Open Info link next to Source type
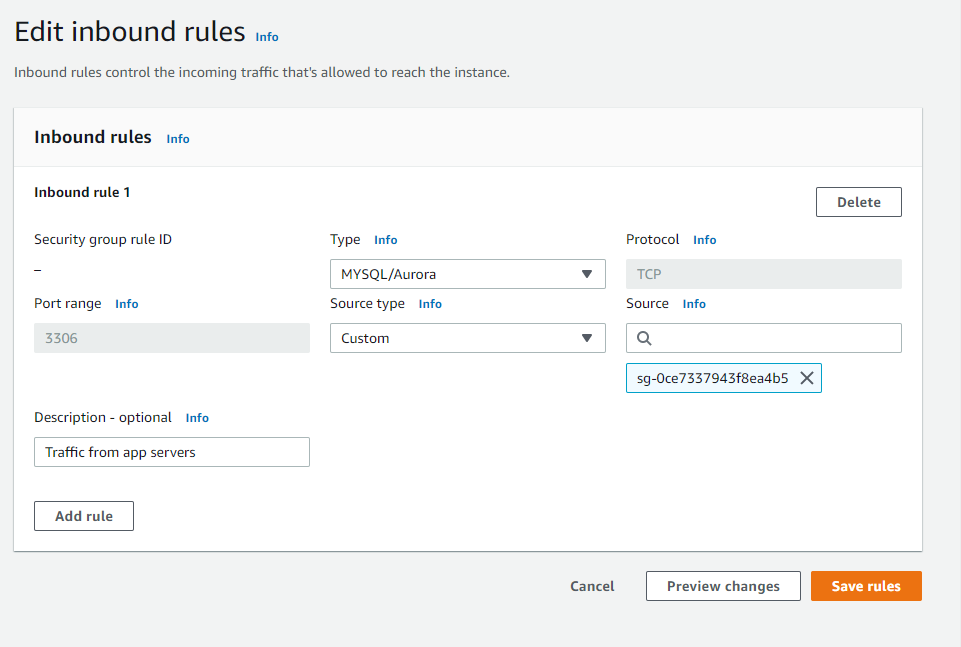This screenshot has width=961, height=647. pyautogui.click(x=430, y=304)
